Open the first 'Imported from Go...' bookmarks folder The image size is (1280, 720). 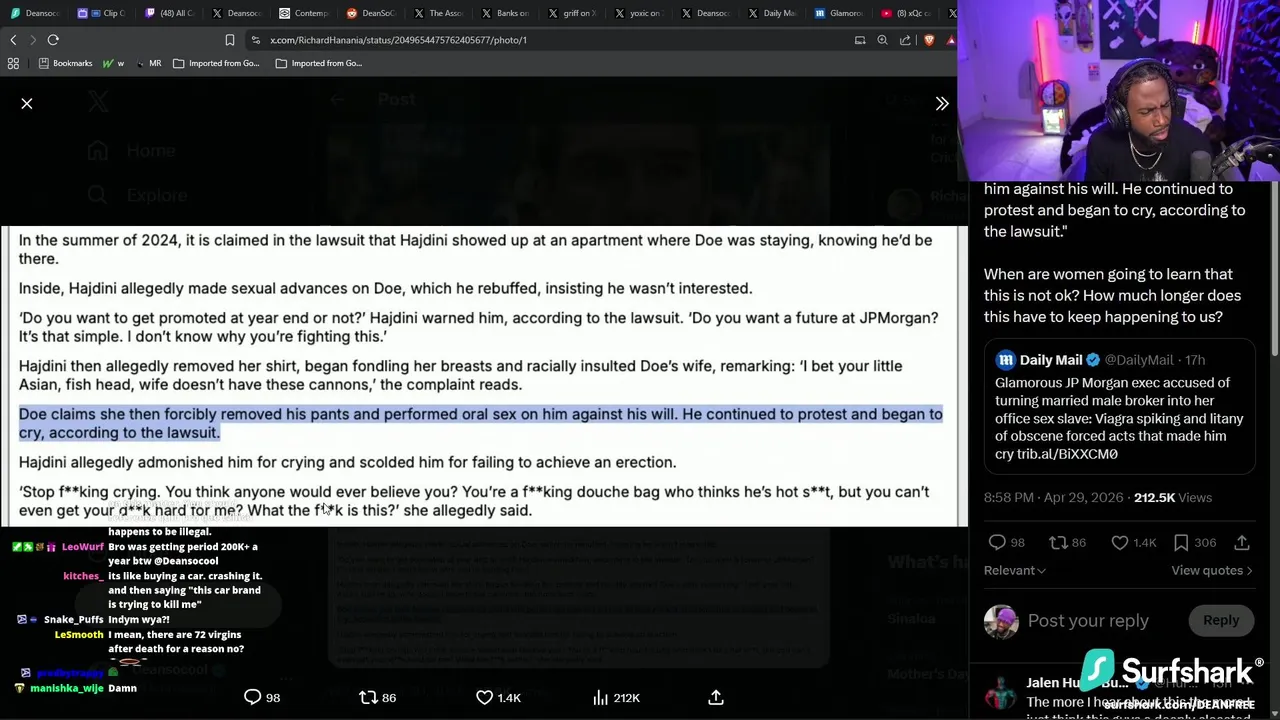pos(216,63)
